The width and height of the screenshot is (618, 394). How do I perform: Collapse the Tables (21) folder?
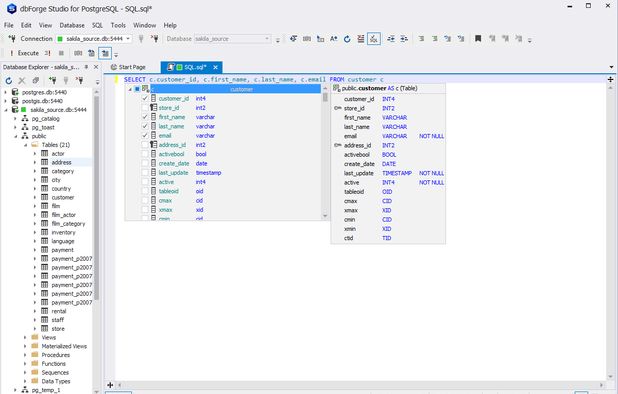click(25, 145)
